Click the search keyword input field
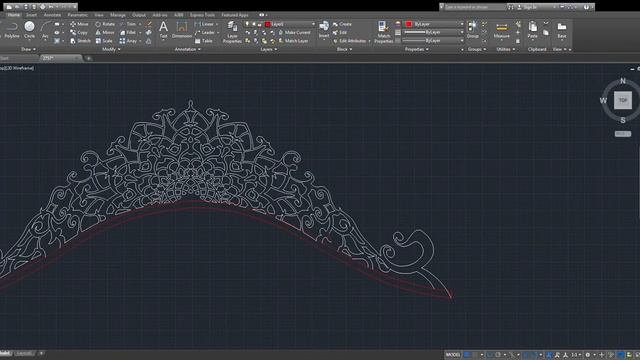The height and width of the screenshot is (360, 640). pos(475,7)
